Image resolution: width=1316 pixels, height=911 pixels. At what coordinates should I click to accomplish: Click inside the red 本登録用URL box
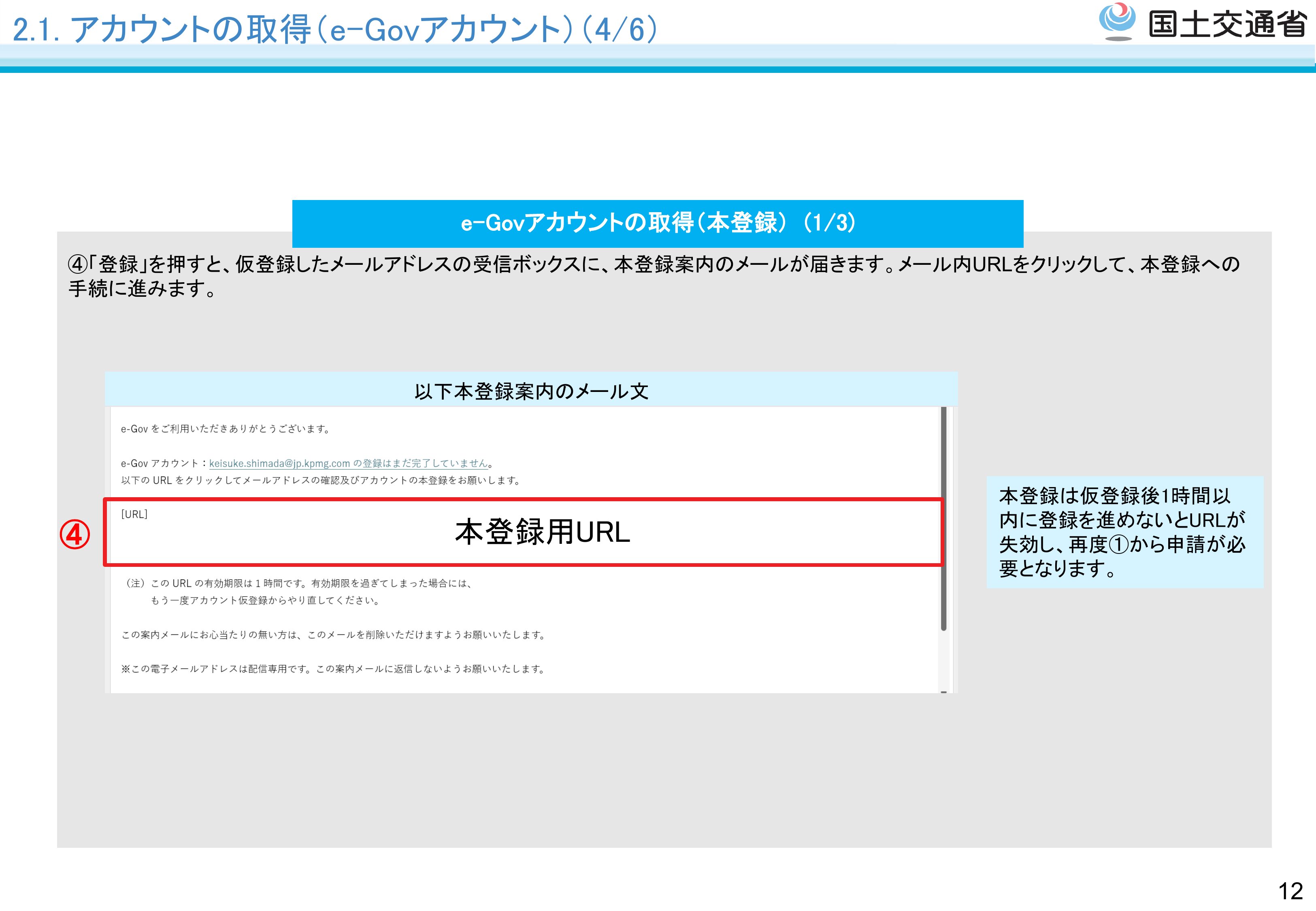pyautogui.click(x=542, y=532)
